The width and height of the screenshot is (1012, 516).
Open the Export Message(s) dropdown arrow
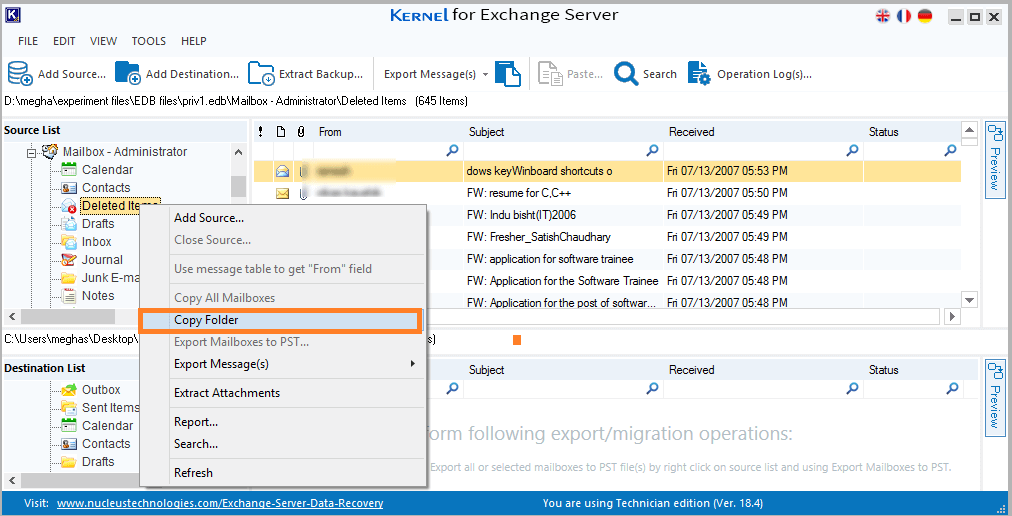pyautogui.click(x=485, y=75)
